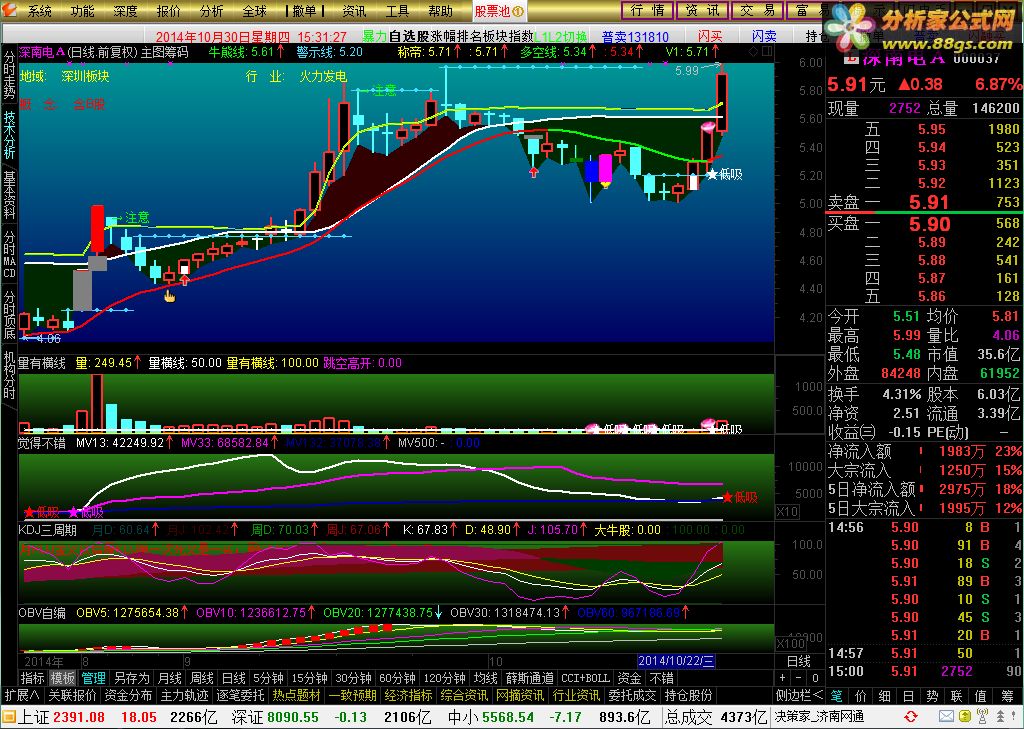The width and height of the screenshot is (1024, 729).
Task: Click 管理 in the bottom bar
Action: click(x=93, y=679)
